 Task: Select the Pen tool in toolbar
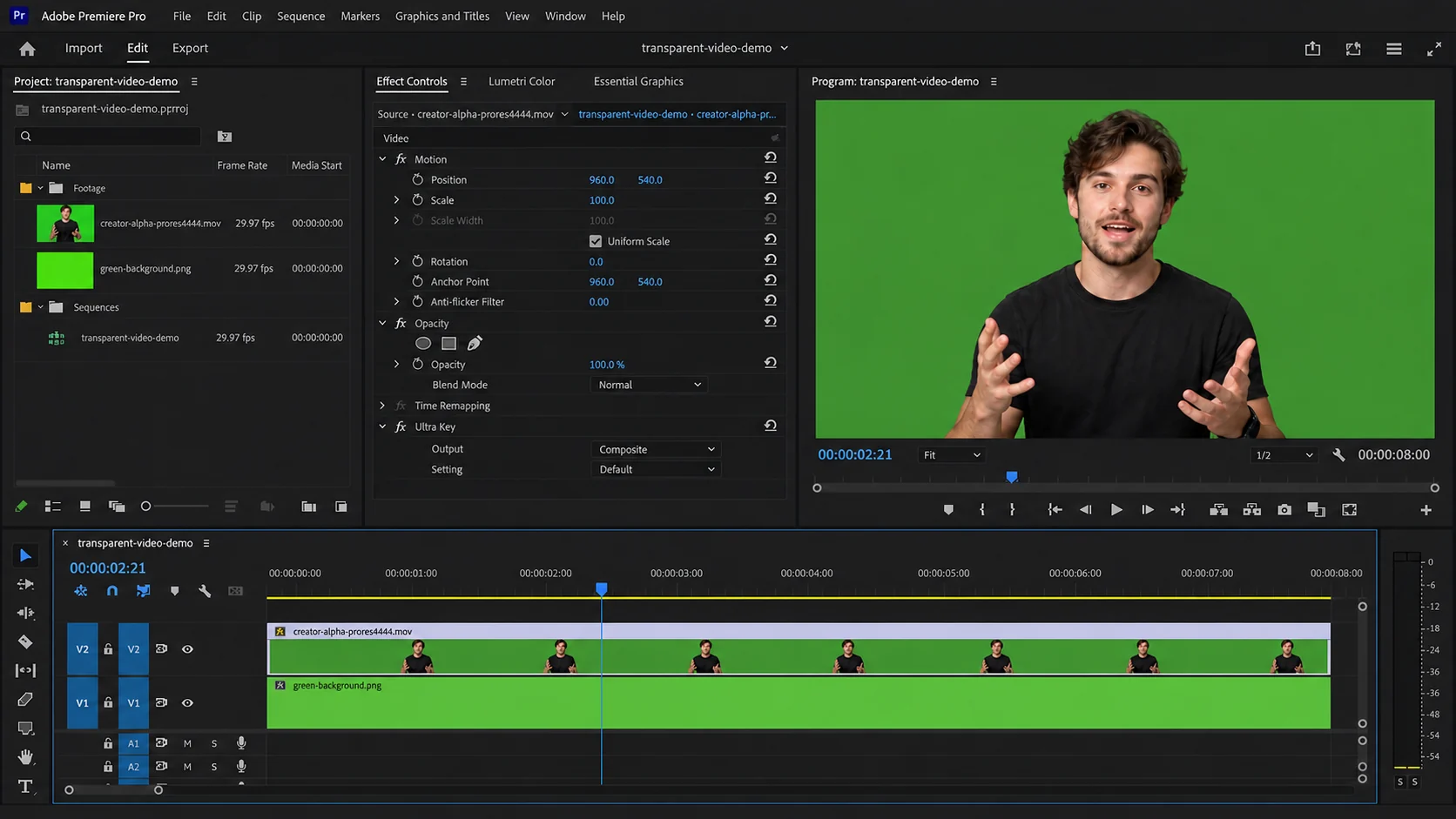(x=25, y=699)
